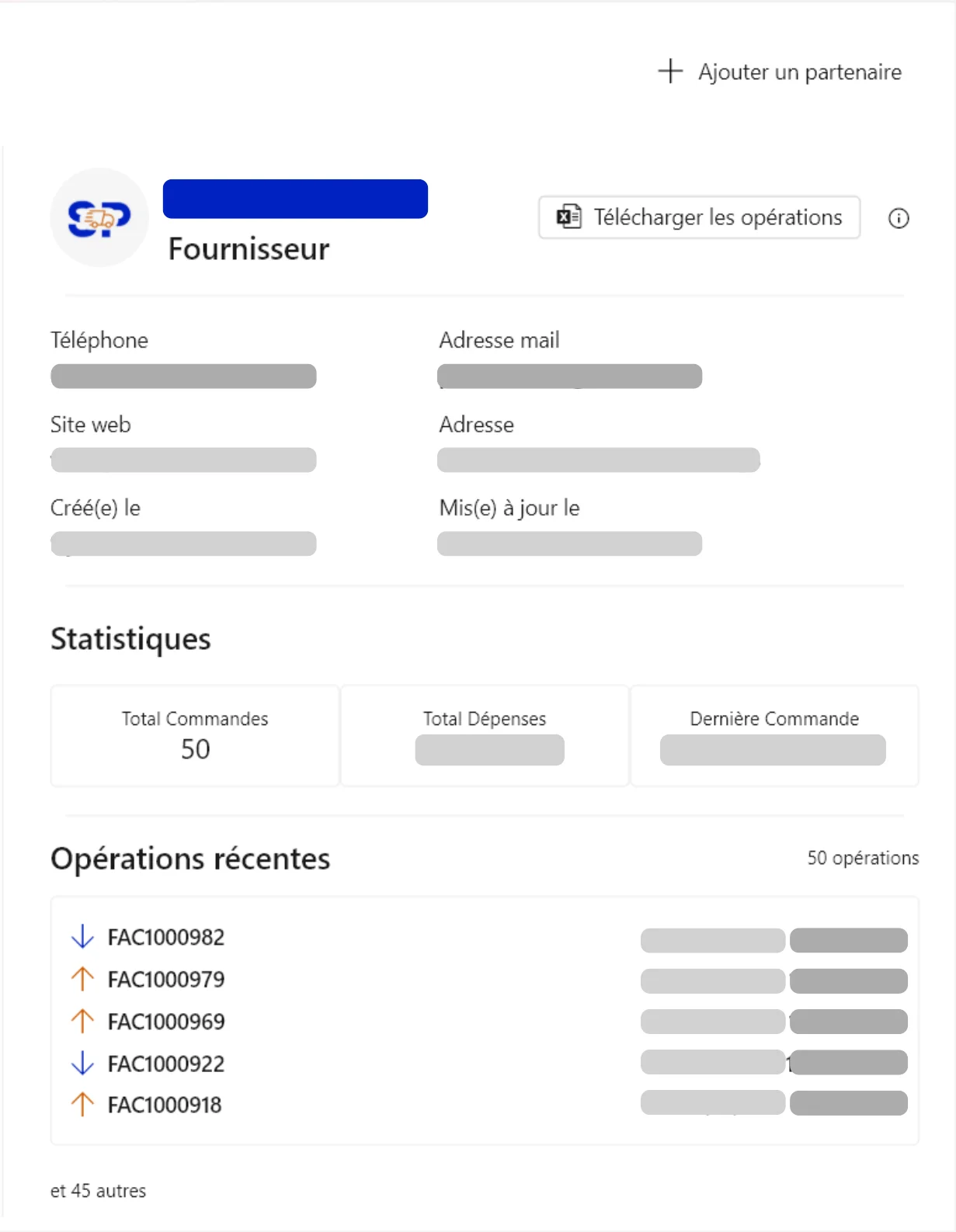The width and height of the screenshot is (956, 1232).
Task: Click Ajouter un partenaire
Action: [x=799, y=72]
